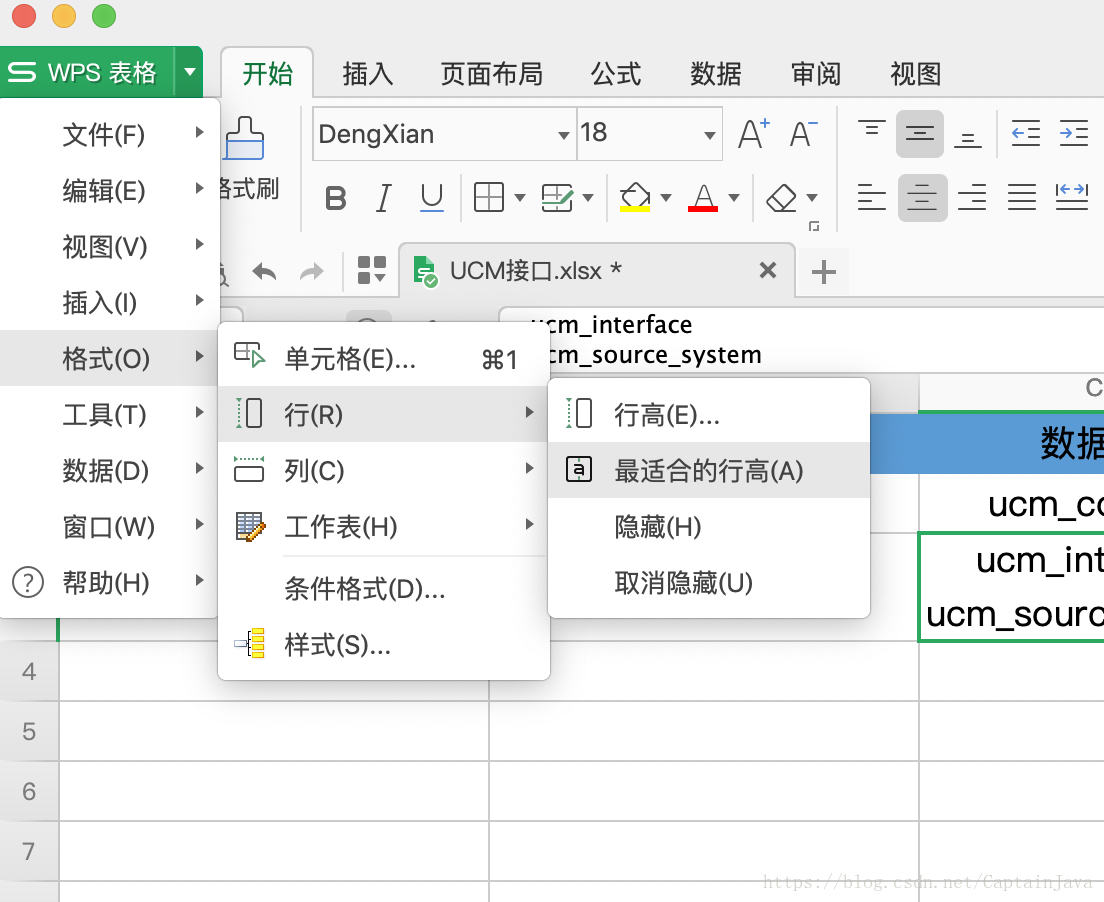Align text right

pos(972,197)
